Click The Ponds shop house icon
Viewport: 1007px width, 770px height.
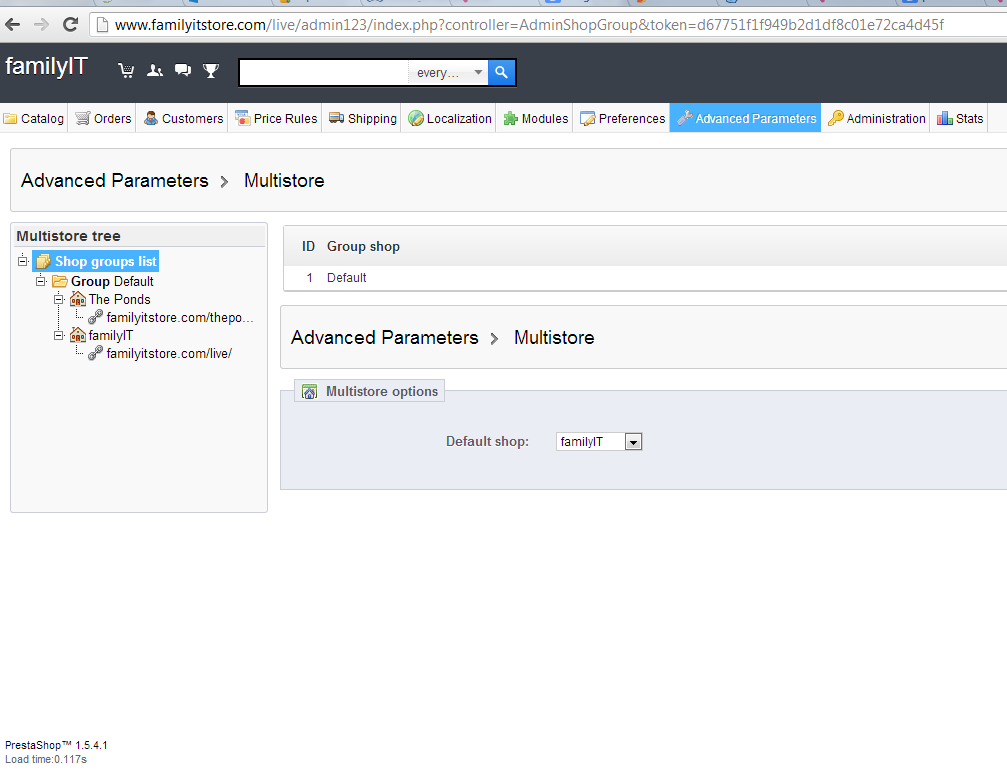coord(78,299)
